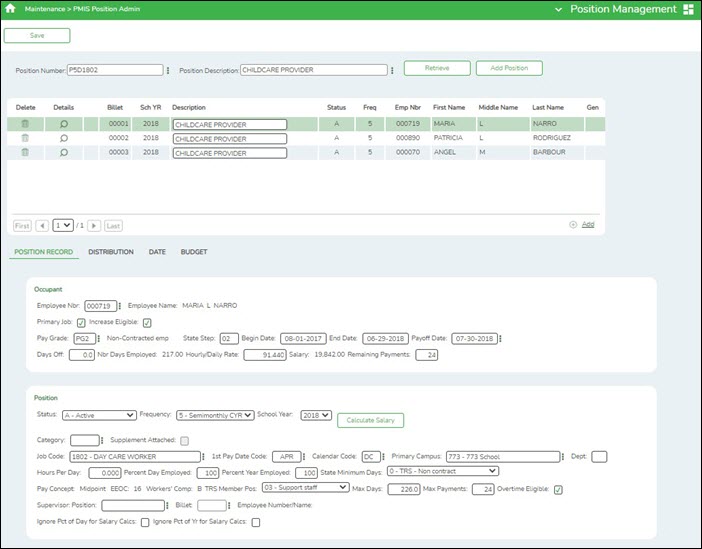
Task: Uncheck the Increase Eligible checkbox
Action: [x=147, y=322]
